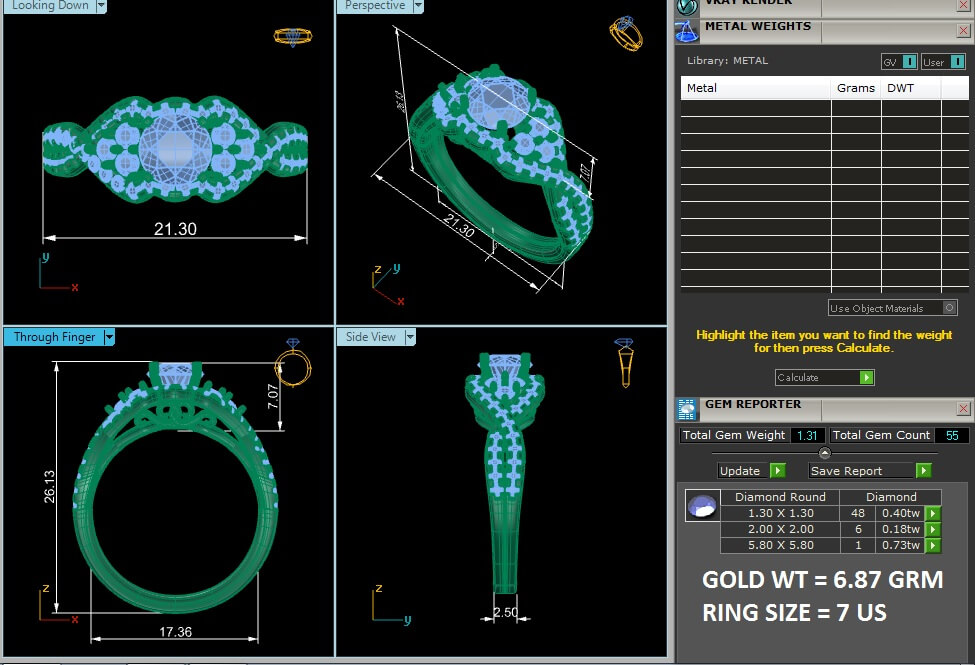
Task: Click the 7.07 dimension in Through Finger viewport
Action: click(273, 396)
